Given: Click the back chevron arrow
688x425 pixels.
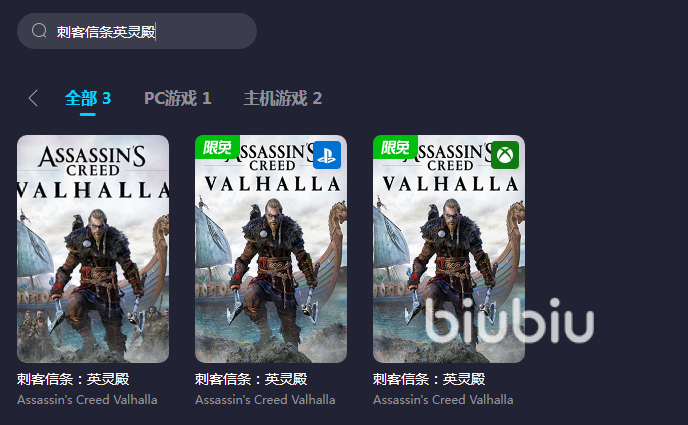Looking at the screenshot, I should [x=33, y=98].
